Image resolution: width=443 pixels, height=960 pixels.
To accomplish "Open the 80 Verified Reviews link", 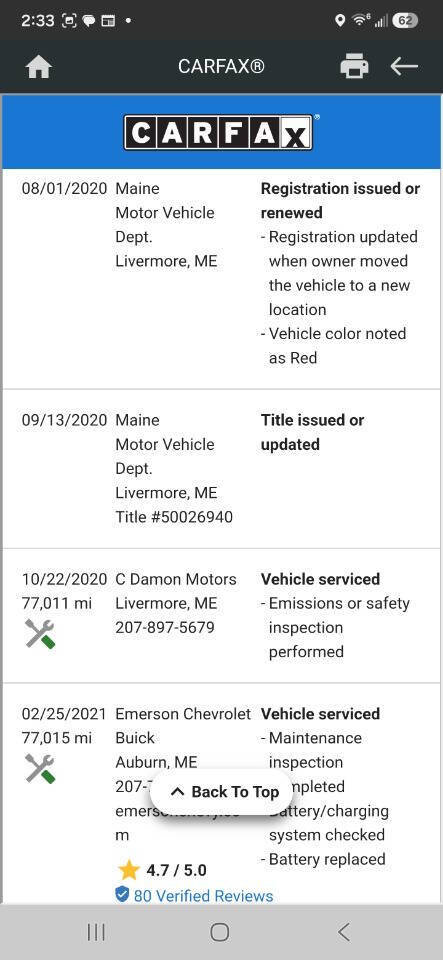I will [x=203, y=896].
